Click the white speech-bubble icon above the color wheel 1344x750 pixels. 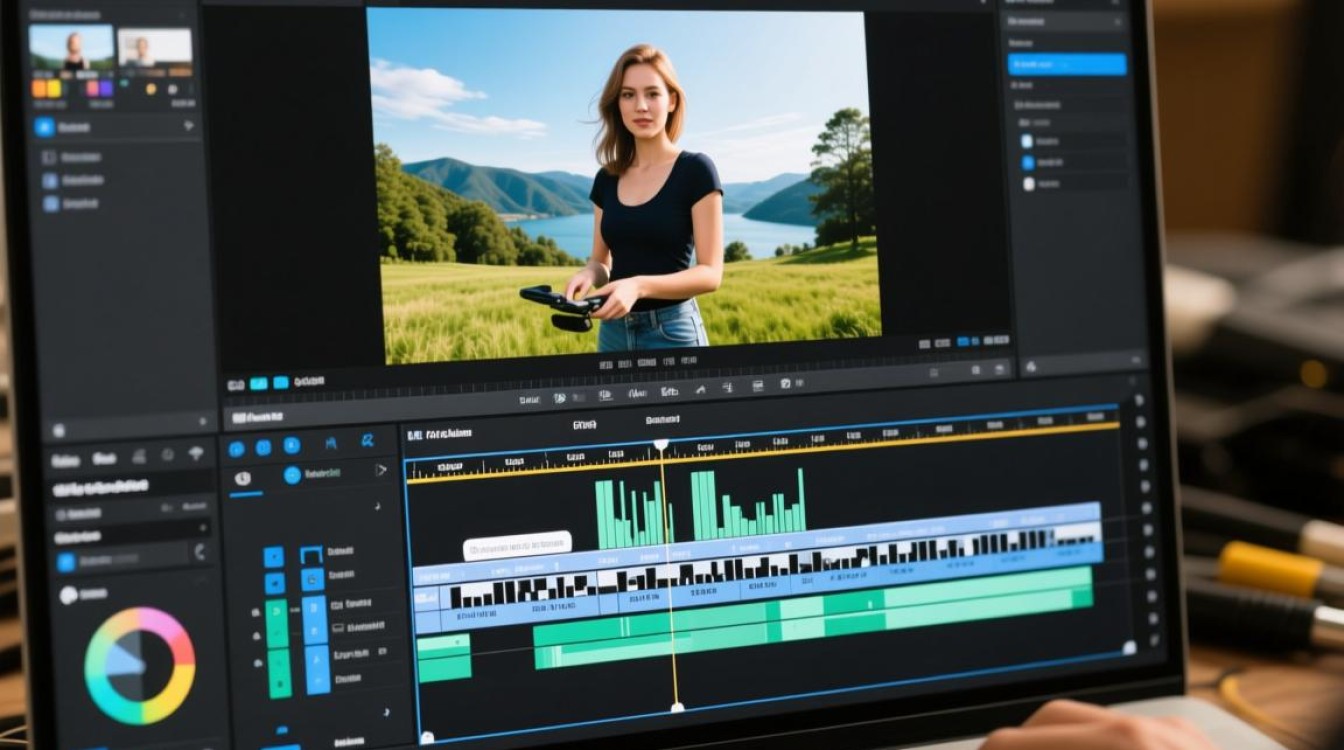(x=68, y=595)
